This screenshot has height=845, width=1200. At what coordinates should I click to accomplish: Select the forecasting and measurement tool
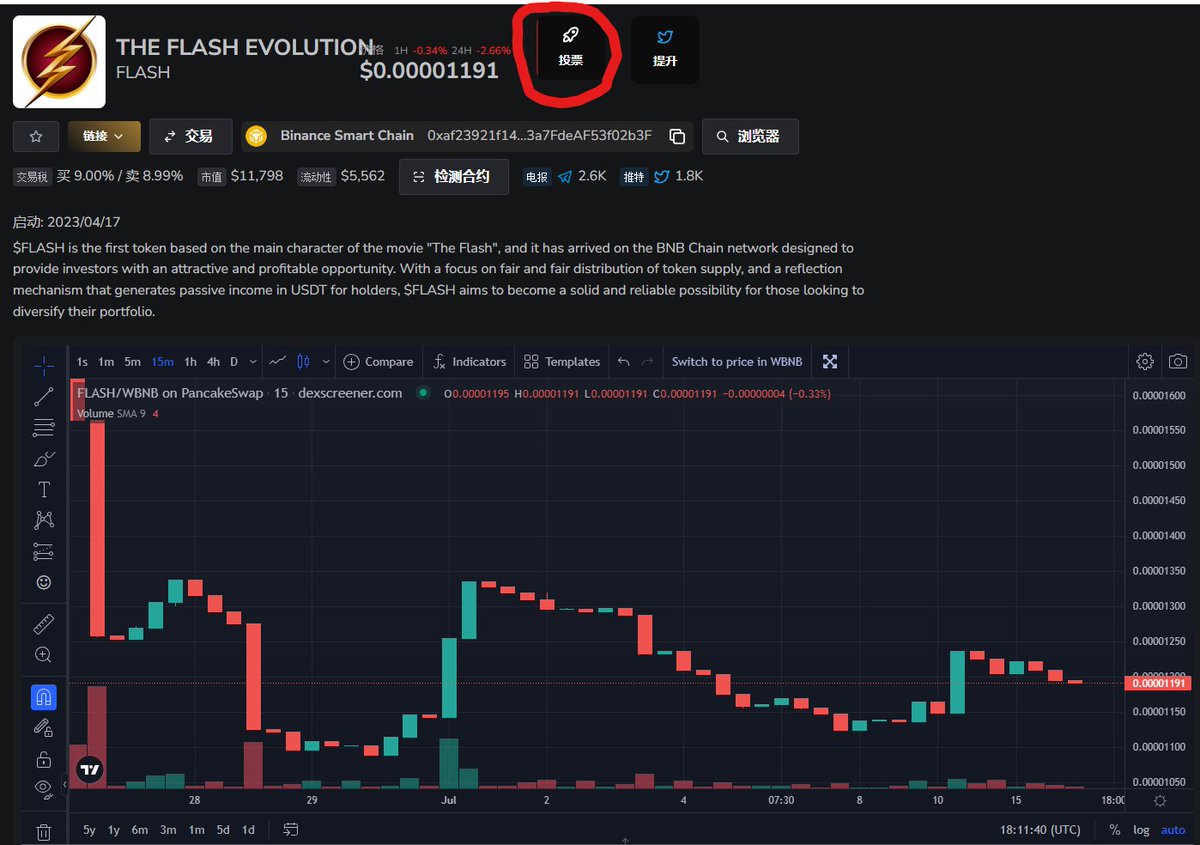(x=44, y=551)
